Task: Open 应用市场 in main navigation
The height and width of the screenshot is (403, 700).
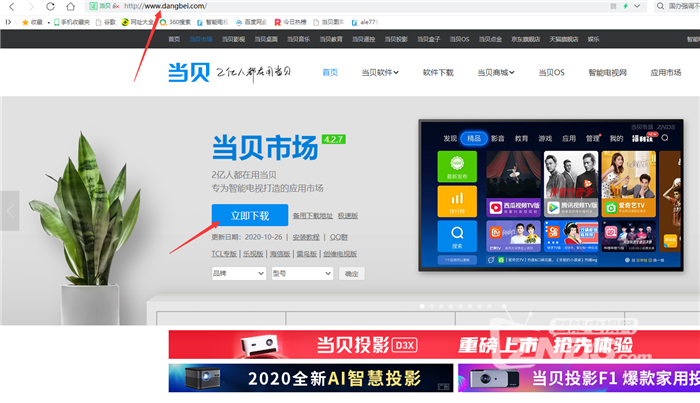Action: [x=666, y=72]
